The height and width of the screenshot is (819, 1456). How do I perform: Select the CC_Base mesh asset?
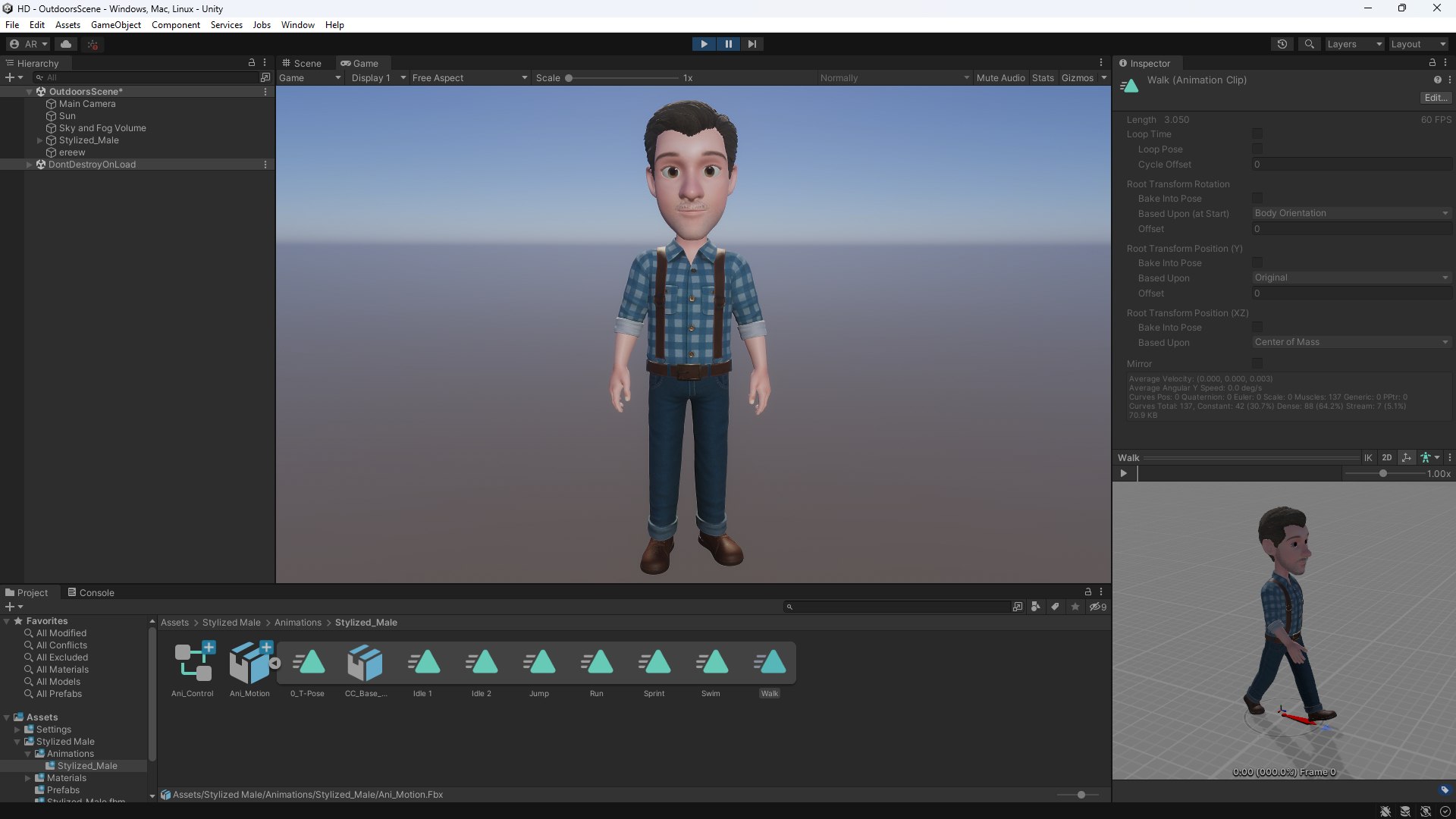[366, 669]
